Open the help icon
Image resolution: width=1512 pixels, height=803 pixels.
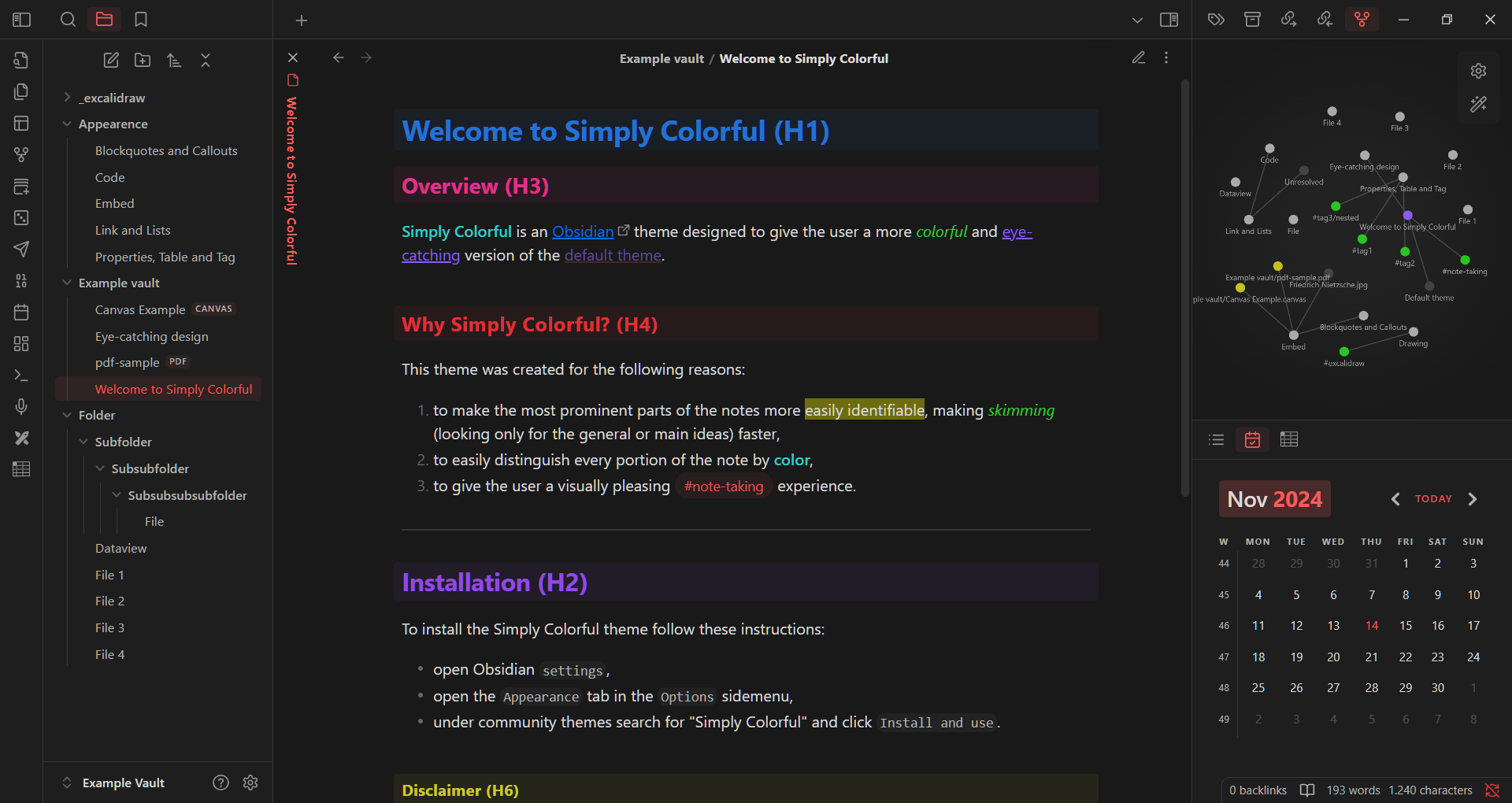click(x=221, y=783)
